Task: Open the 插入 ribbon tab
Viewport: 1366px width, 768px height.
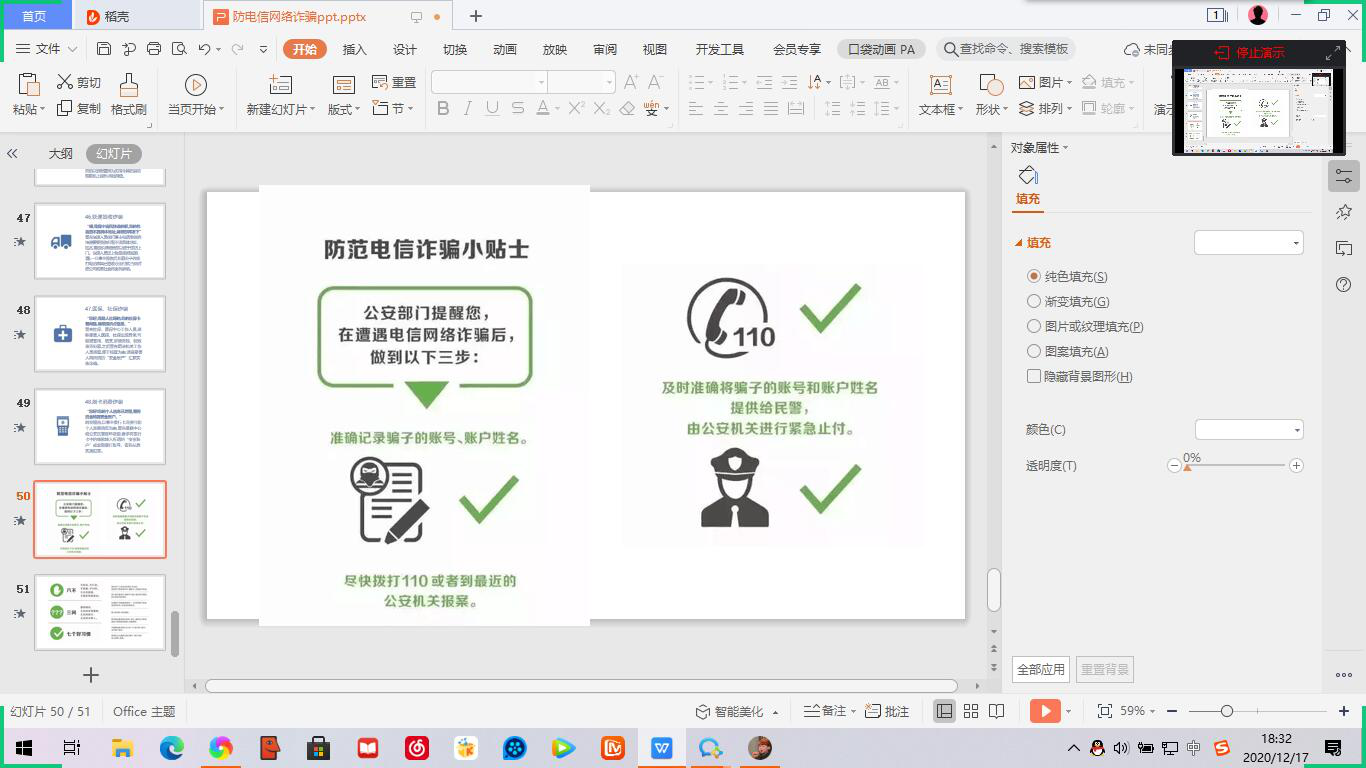Action: [x=354, y=49]
